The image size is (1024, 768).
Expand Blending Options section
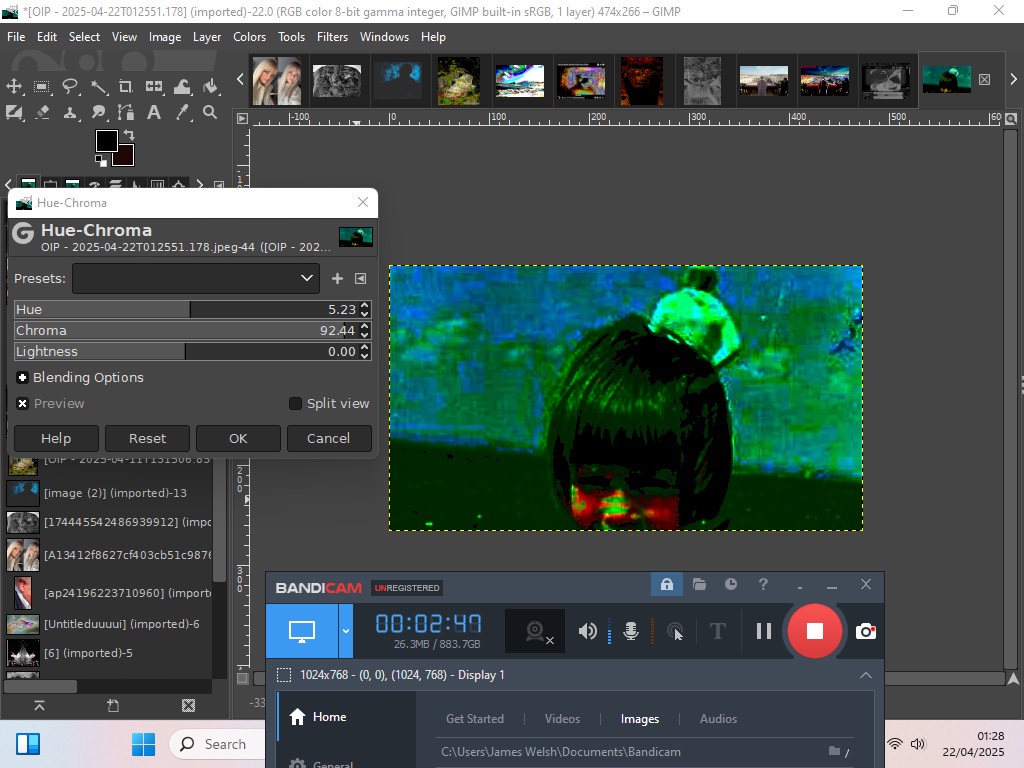(x=23, y=378)
